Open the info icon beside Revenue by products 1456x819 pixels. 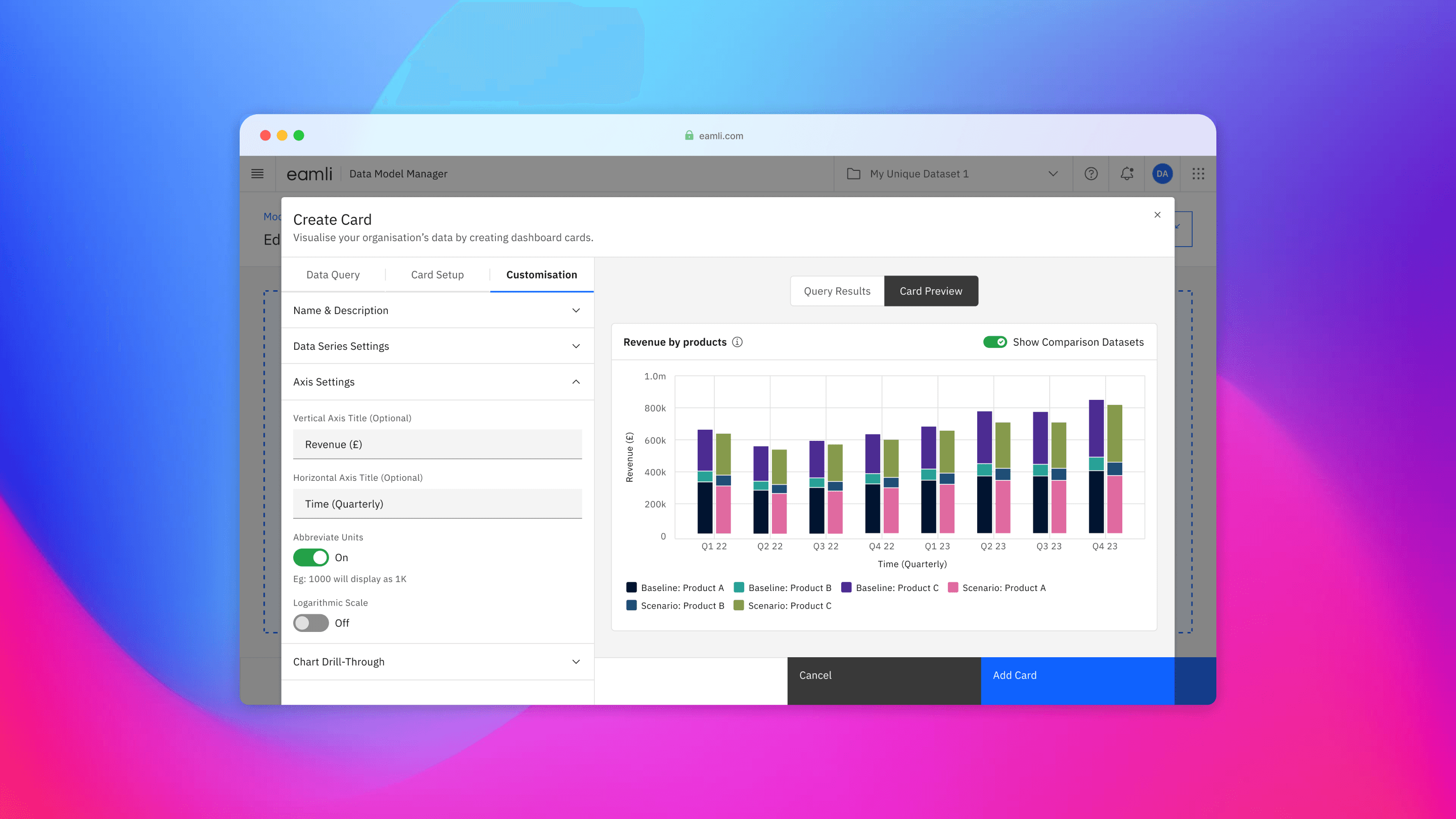738,341
